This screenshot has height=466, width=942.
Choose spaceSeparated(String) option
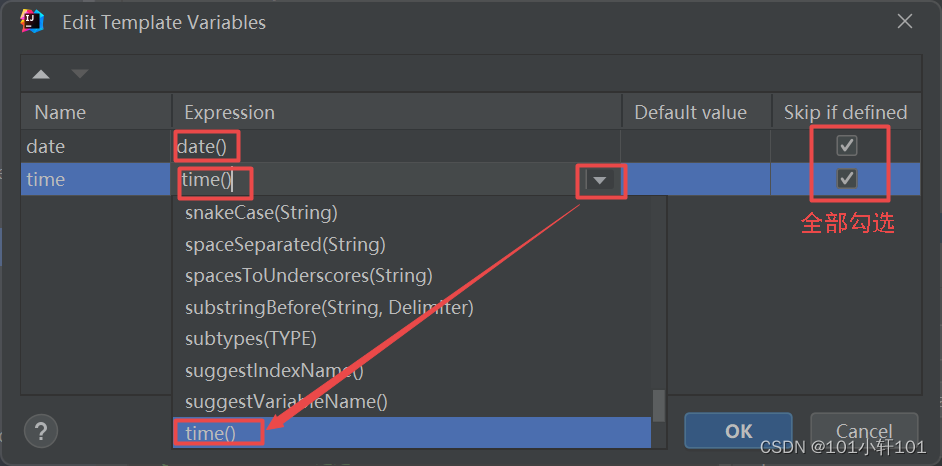click(285, 244)
